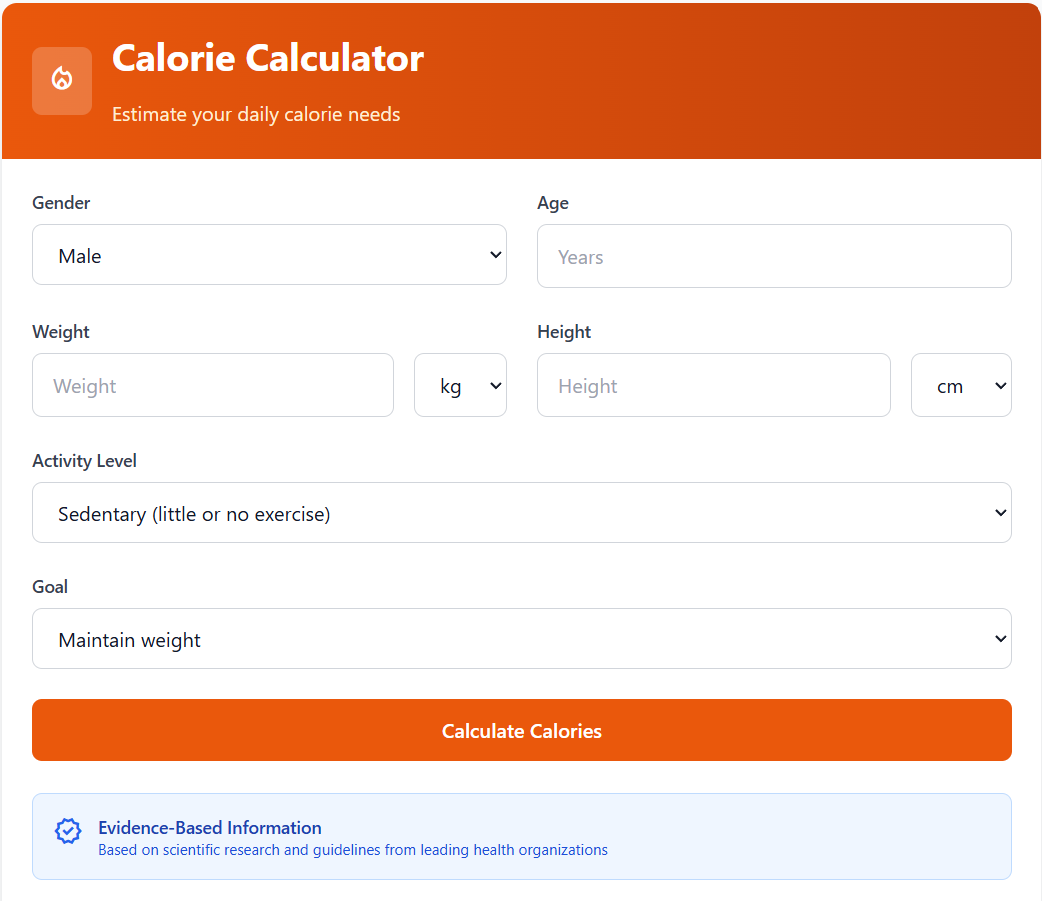Click the Weight input field
Screen dimensions: 1042x901
coord(212,385)
